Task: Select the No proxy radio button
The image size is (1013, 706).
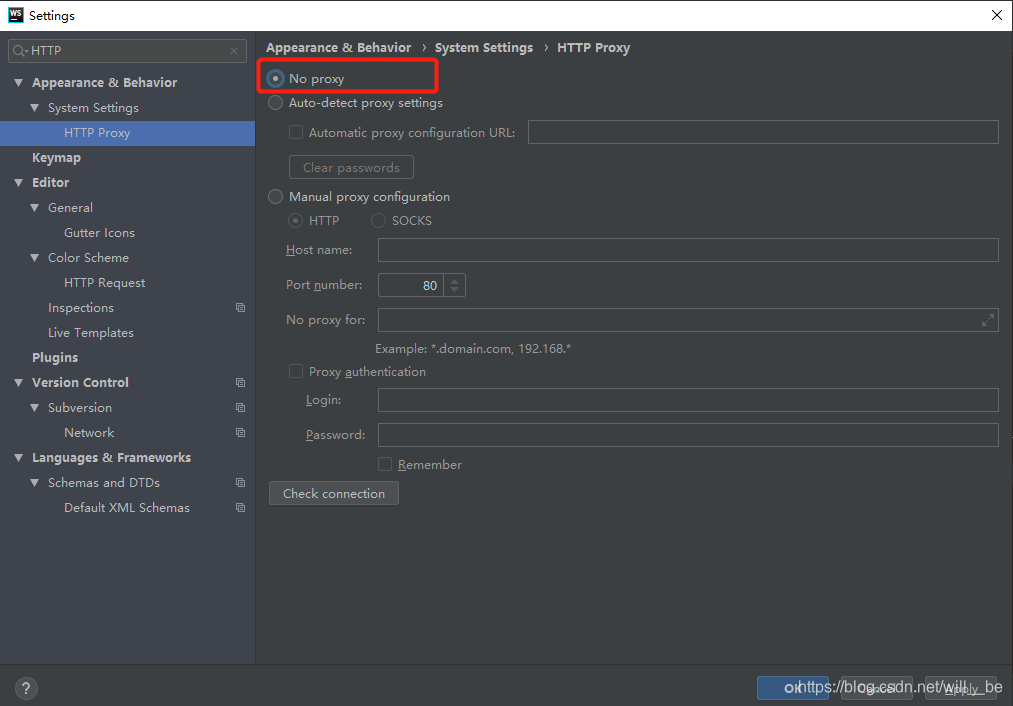Action: click(x=275, y=79)
